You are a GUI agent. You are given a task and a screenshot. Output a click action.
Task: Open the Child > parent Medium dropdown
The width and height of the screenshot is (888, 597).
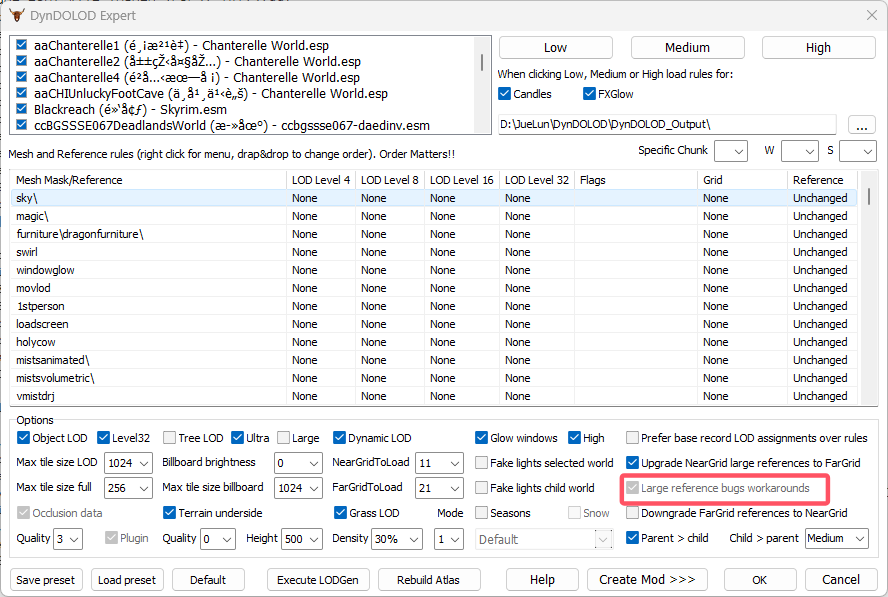coord(836,538)
